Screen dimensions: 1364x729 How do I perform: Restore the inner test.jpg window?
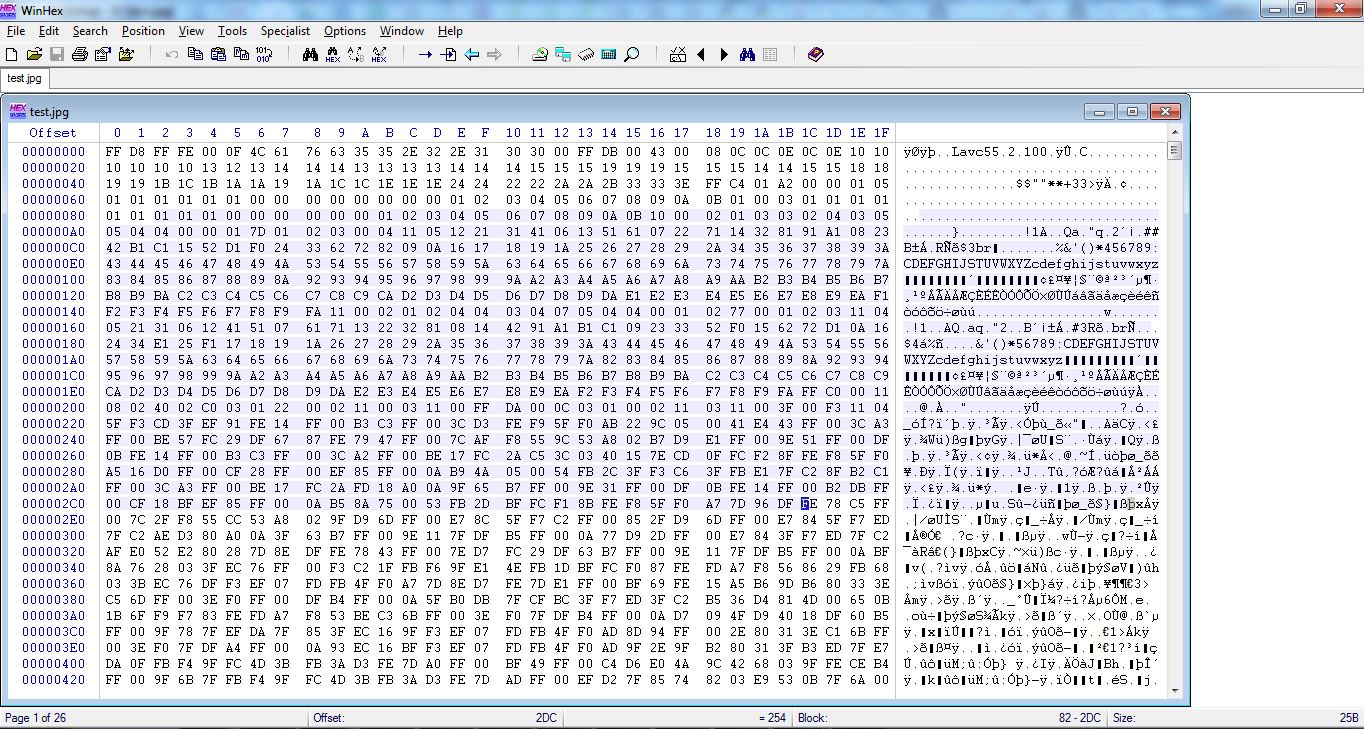click(1132, 112)
